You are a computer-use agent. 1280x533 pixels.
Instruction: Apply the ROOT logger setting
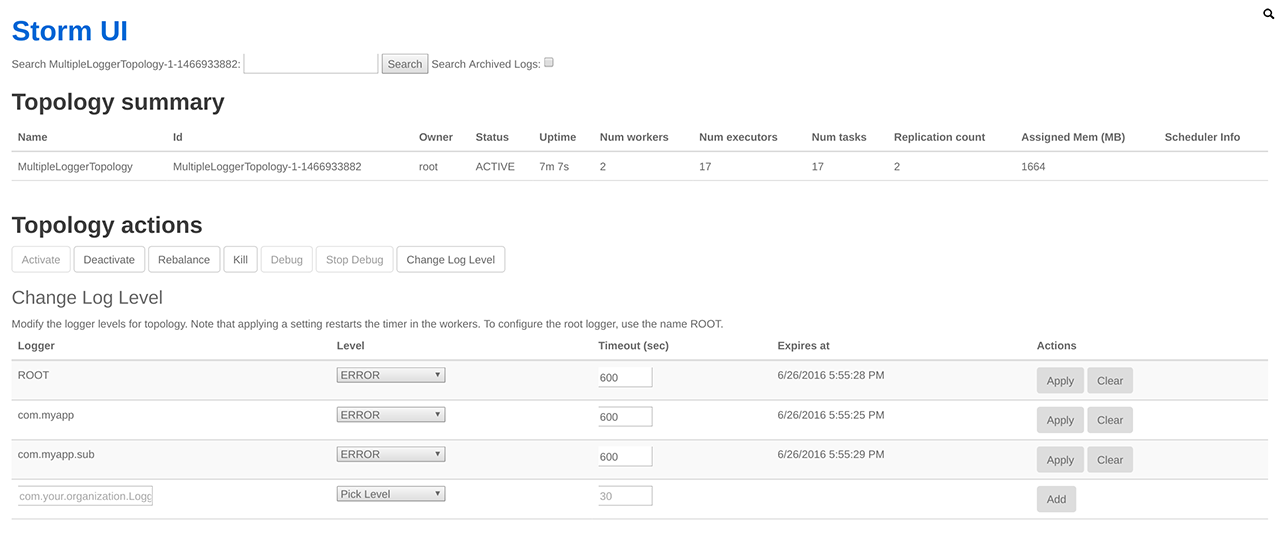point(1060,381)
